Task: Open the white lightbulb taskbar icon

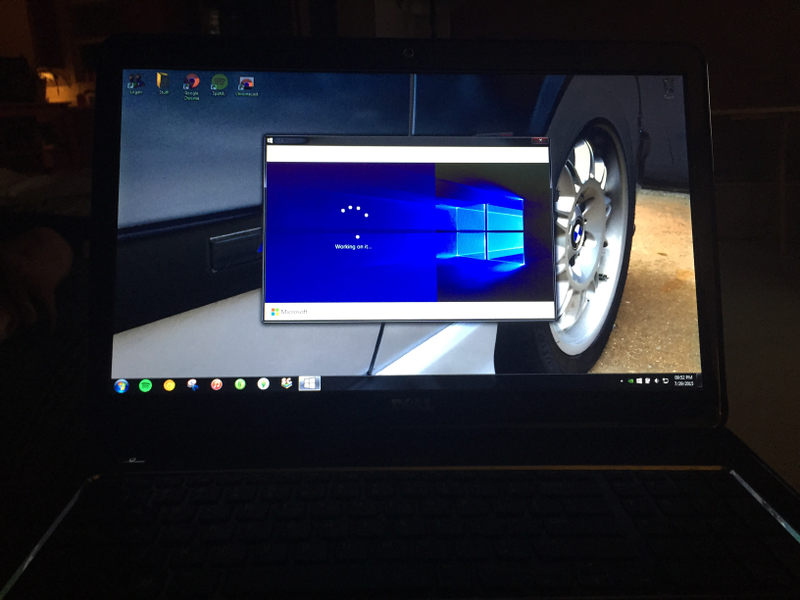Action: point(263,384)
